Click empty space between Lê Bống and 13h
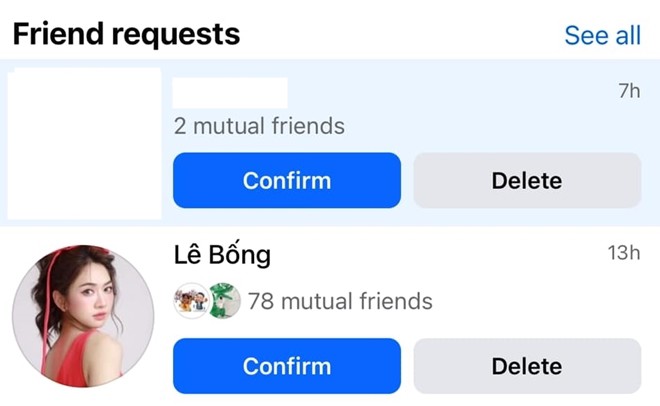Screen dimensions: 660x406 point(439,254)
